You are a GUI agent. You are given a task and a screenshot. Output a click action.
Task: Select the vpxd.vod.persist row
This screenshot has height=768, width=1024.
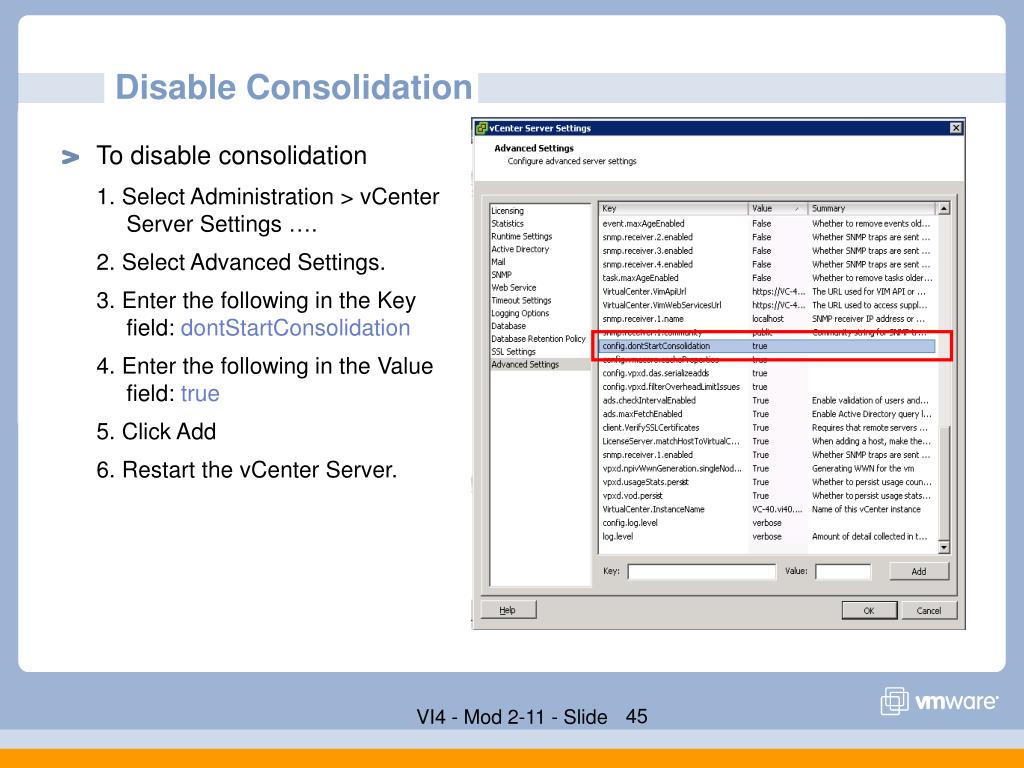pyautogui.click(x=767, y=496)
